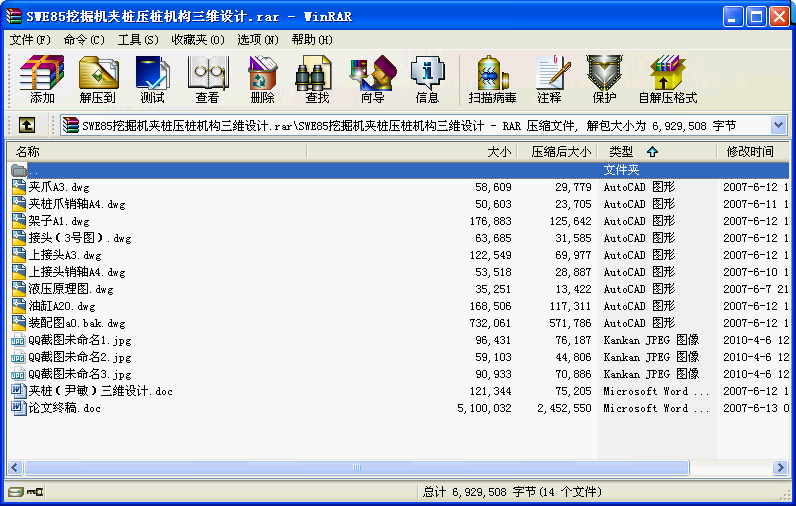Click size value 5,100,032
This screenshot has height=506, width=796.
[x=484, y=408]
